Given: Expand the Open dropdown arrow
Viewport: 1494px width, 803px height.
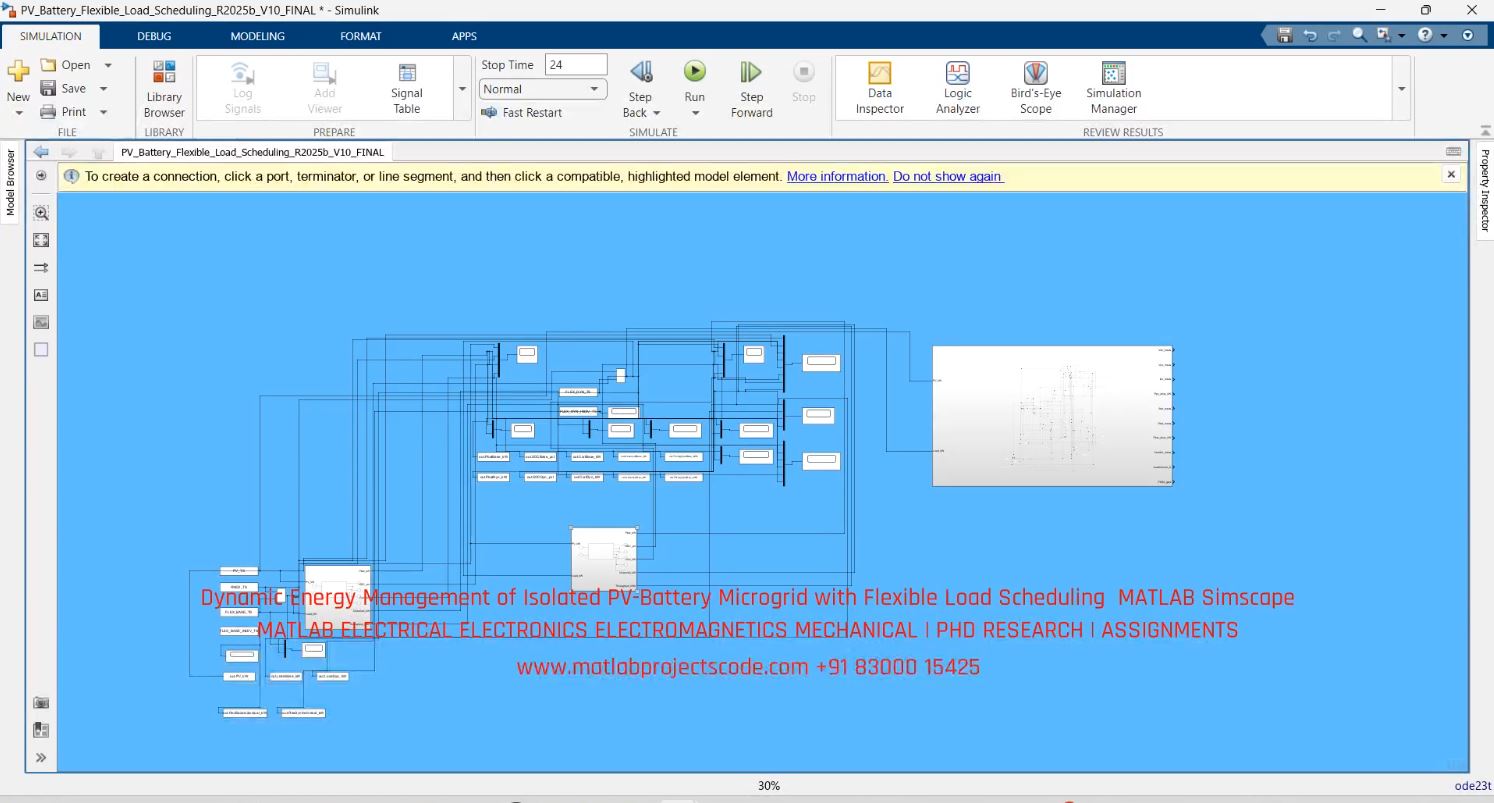Looking at the screenshot, I should (x=108, y=65).
